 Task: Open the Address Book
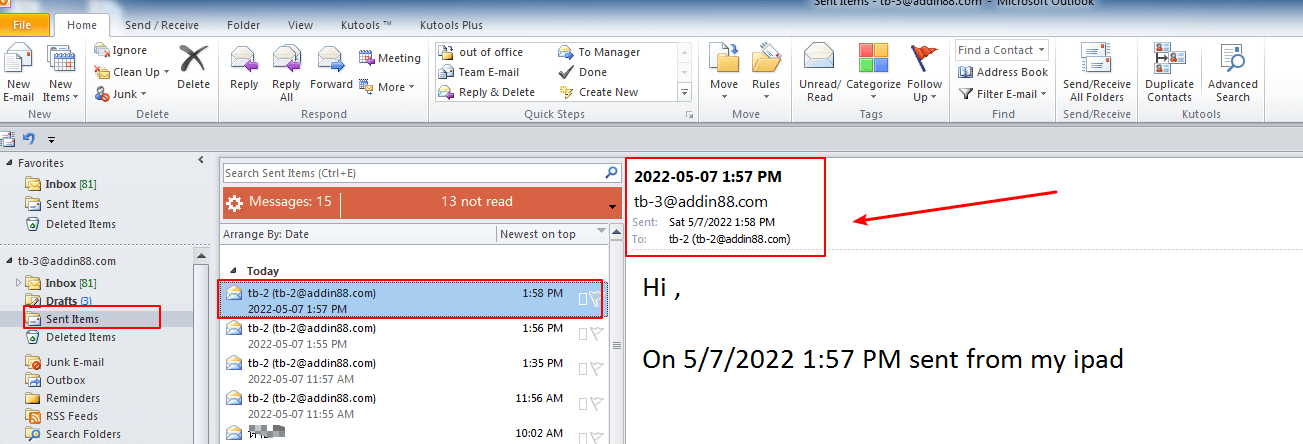click(1002, 72)
